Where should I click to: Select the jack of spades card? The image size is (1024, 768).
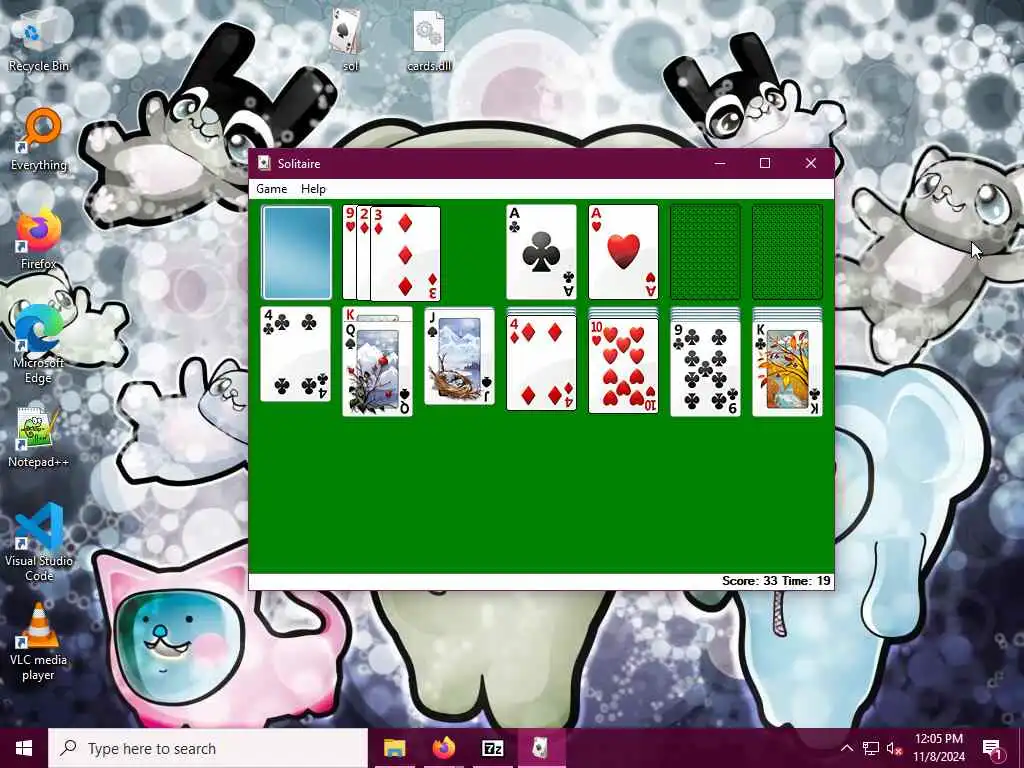(460, 357)
